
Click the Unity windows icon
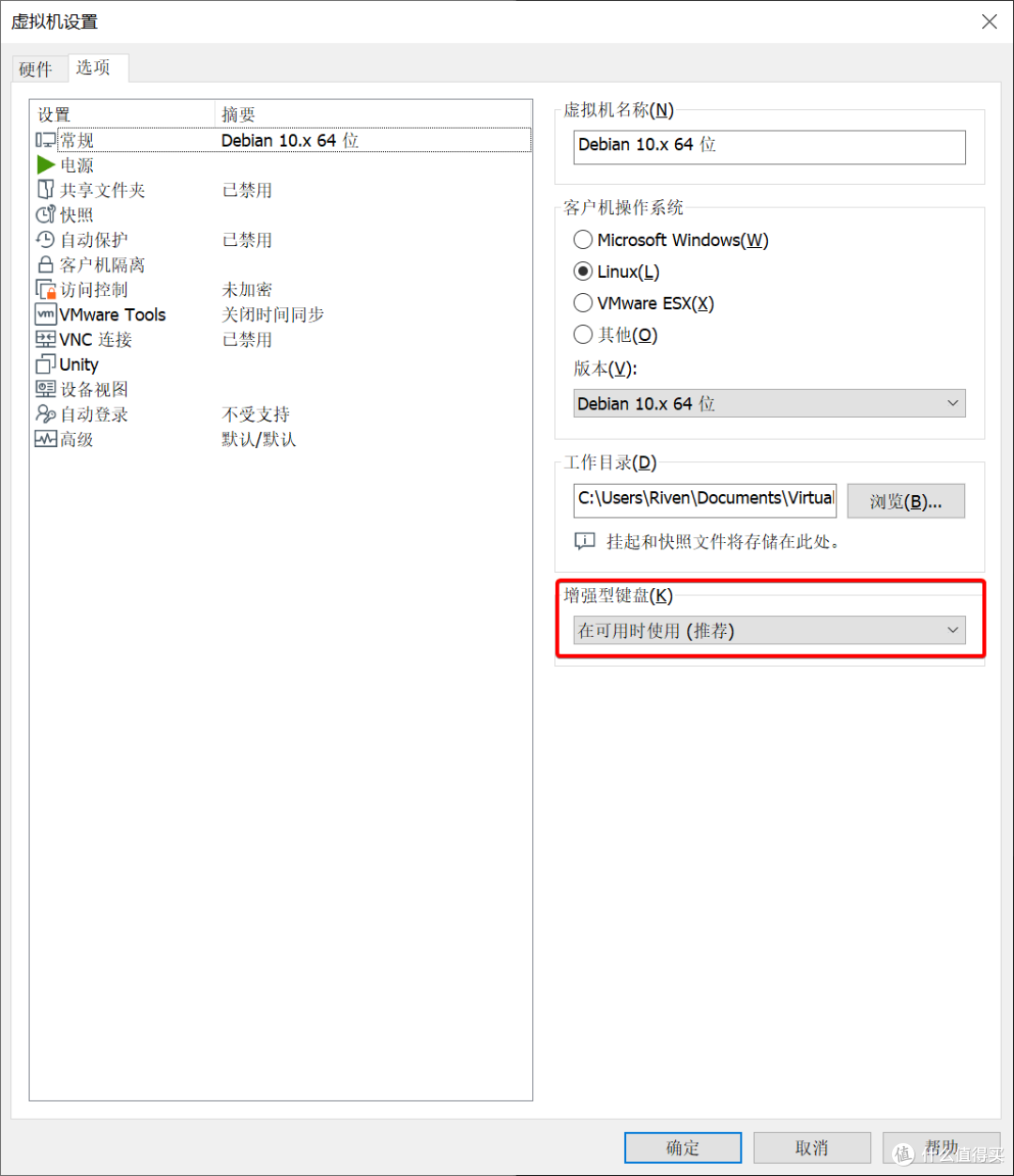(x=45, y=364)
